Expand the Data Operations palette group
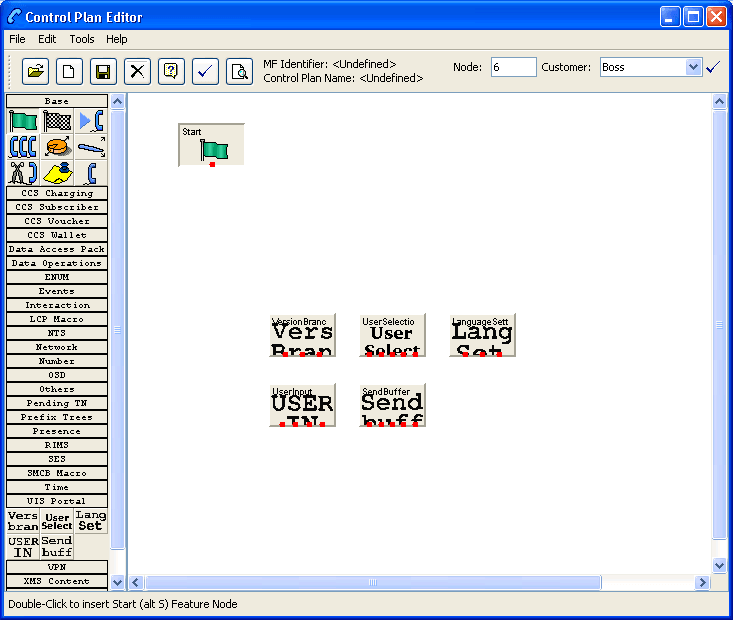This screenshot has height=620, width=733. pyautogui.click(x=57, y=263)
